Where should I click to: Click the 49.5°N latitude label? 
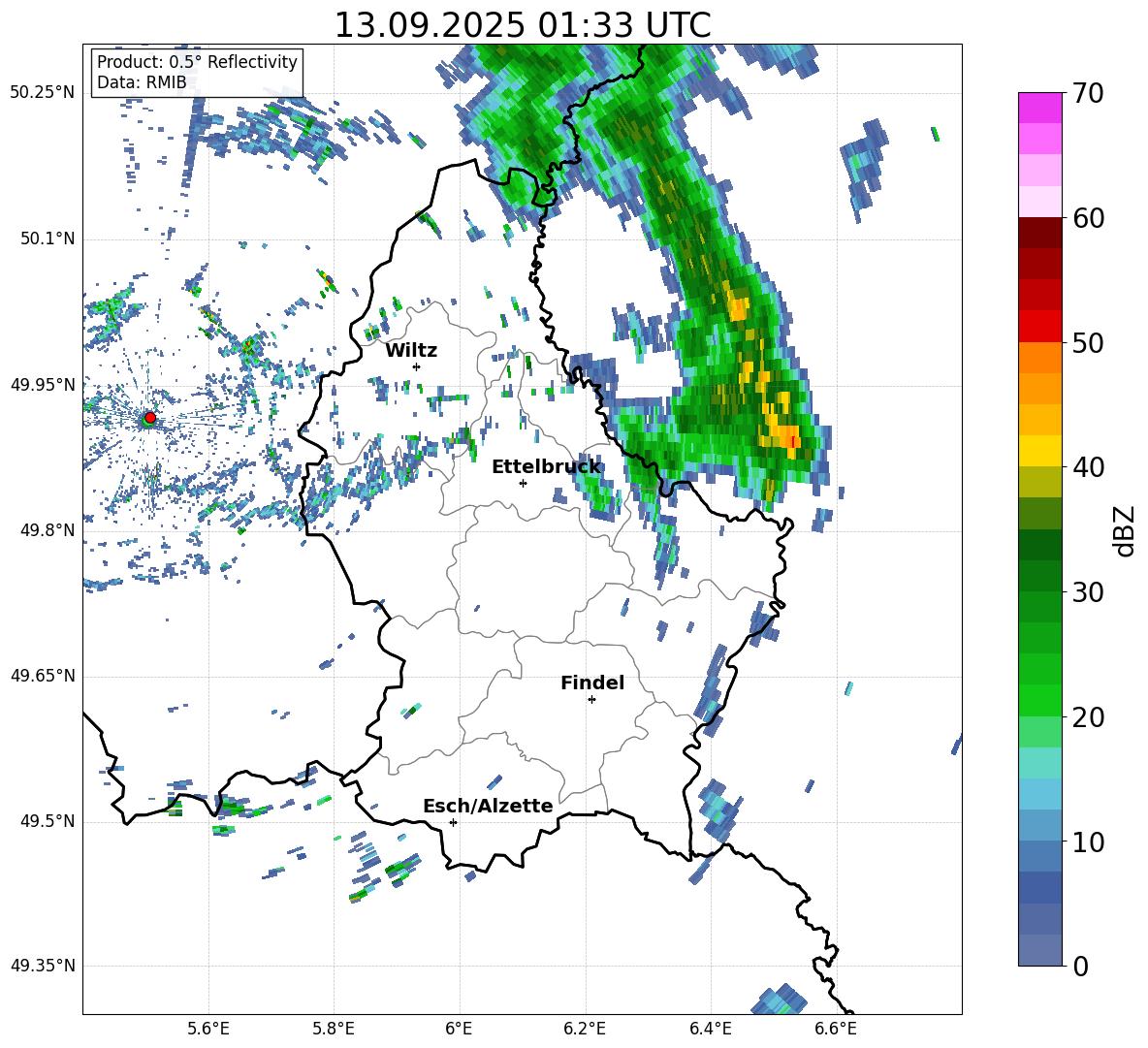point(47,820)
